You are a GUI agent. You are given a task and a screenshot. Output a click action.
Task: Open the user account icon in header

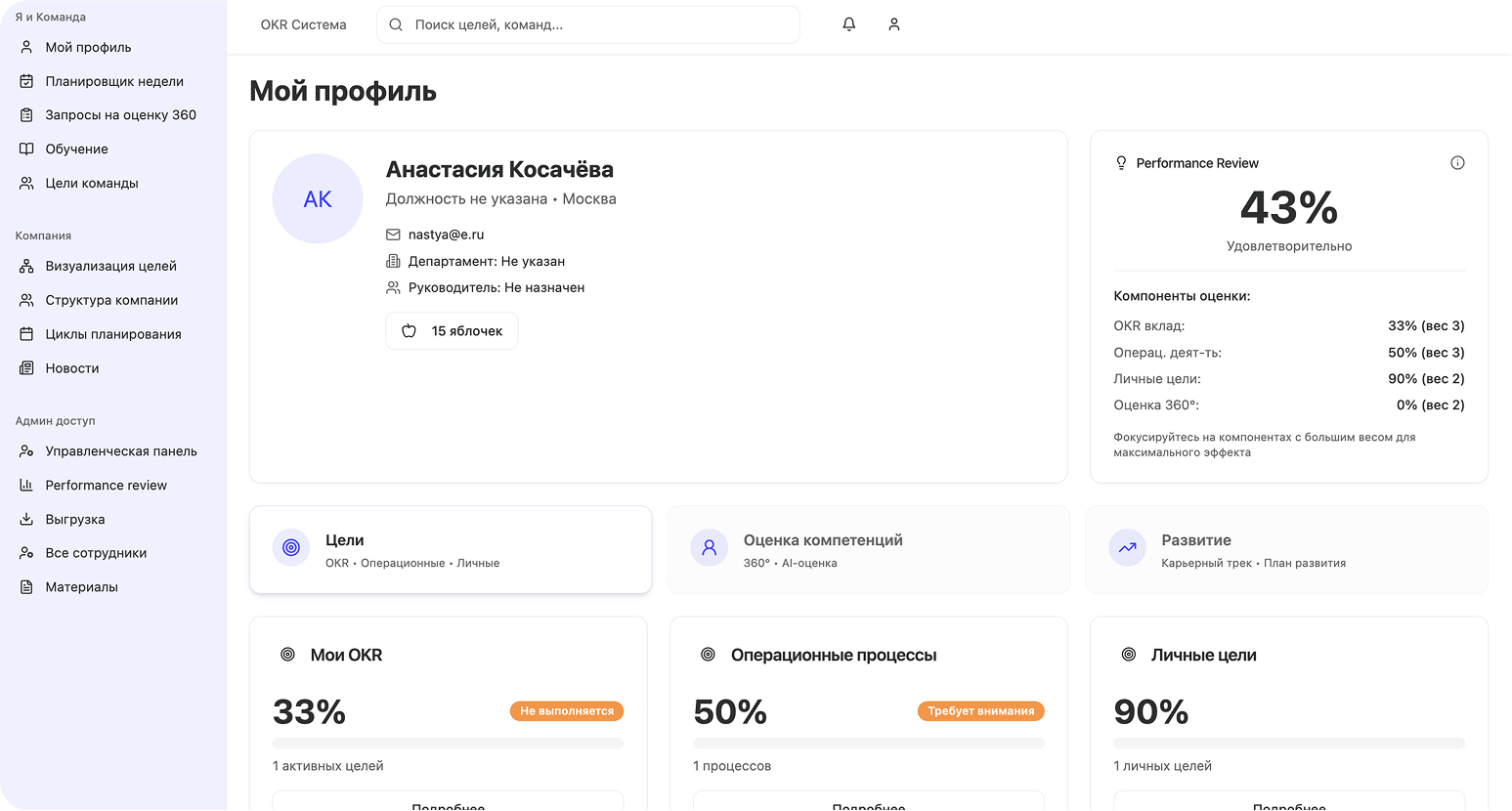893,24
